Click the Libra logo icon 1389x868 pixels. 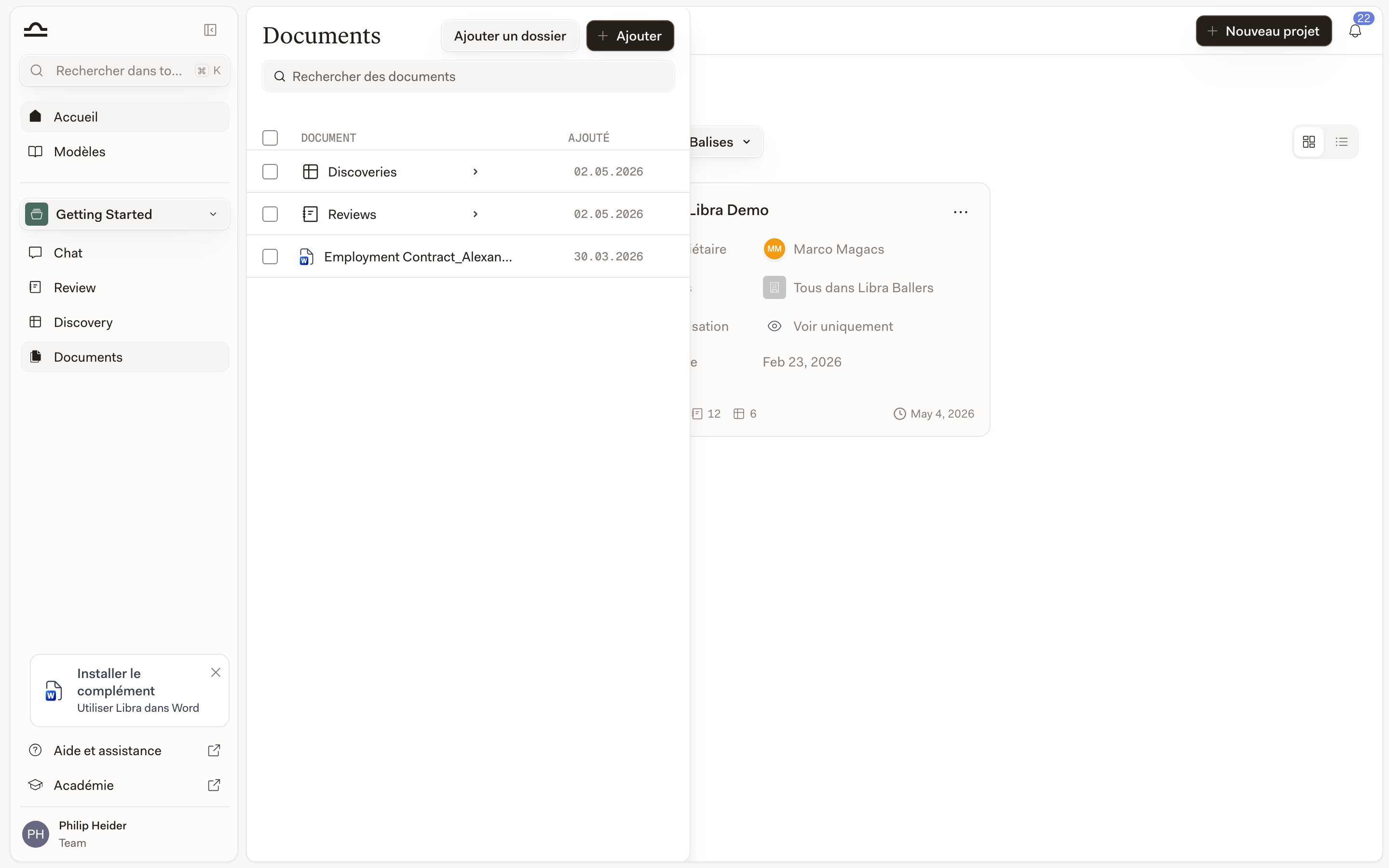coord(36,30)
